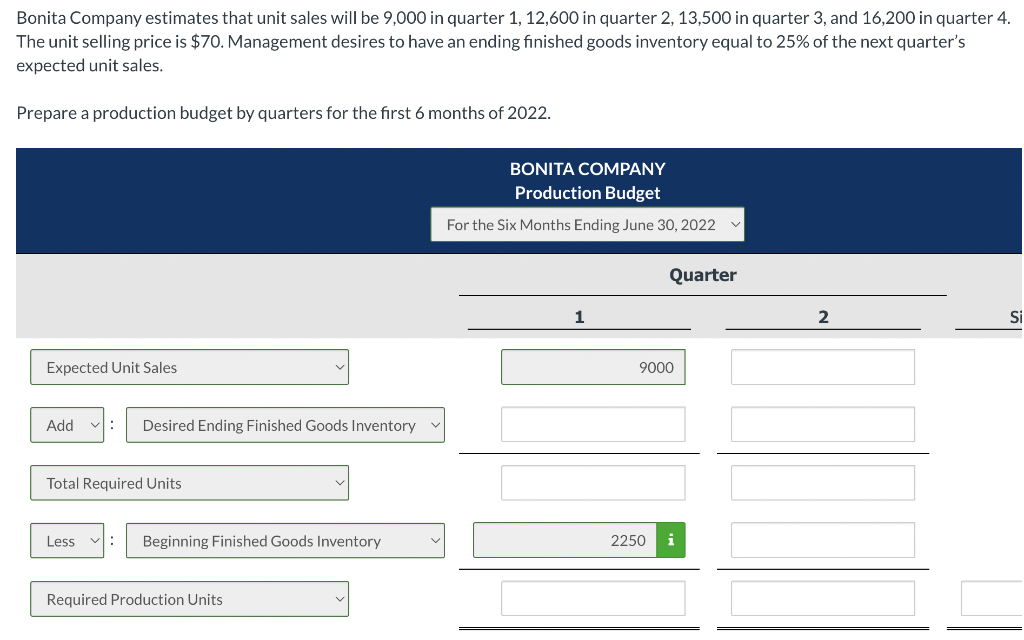Open the Desired Ending Finished Goods Inventory dropdown
Screen dimensions: 1024x640
[285, 424]
